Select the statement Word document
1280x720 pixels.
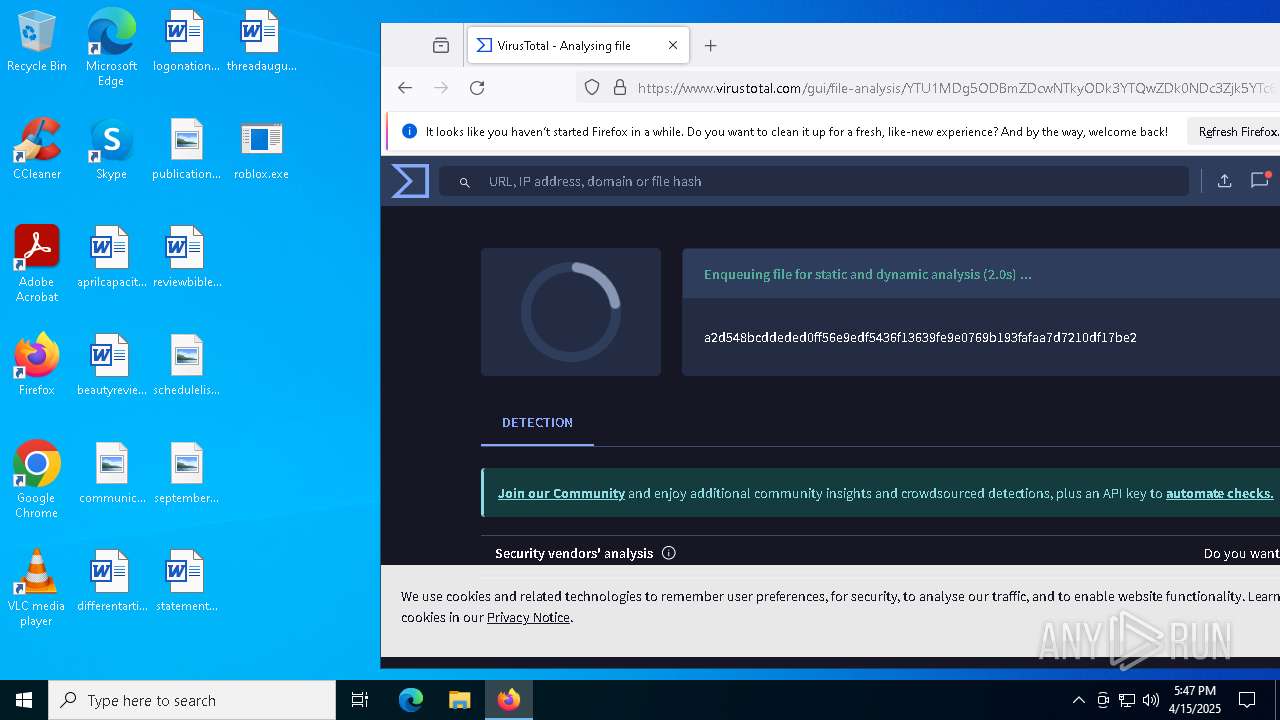coord(186,582)
